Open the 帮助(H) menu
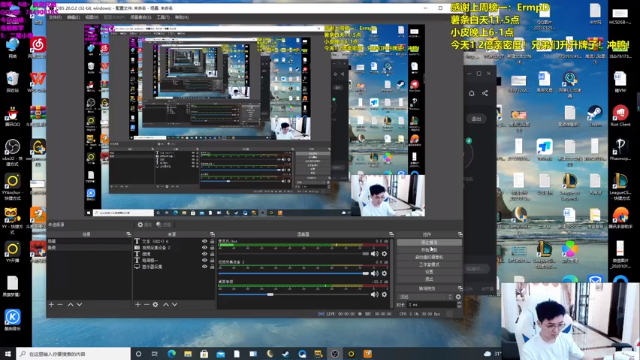Image resolution: width=640 pixels, height=360 pixels. click(x=182, y=18)
